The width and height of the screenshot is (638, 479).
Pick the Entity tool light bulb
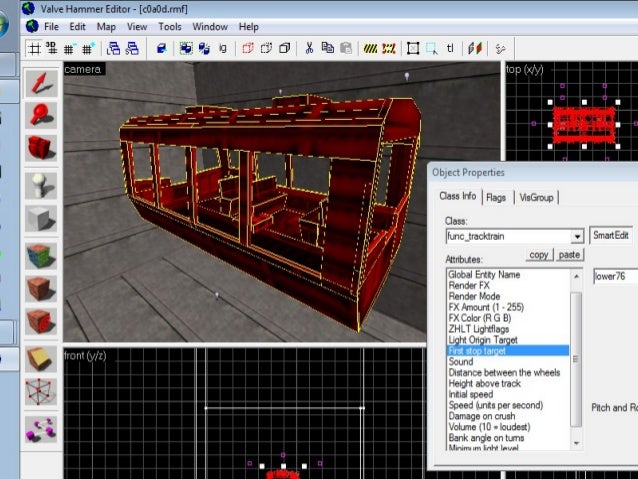(x=41, y=185)
